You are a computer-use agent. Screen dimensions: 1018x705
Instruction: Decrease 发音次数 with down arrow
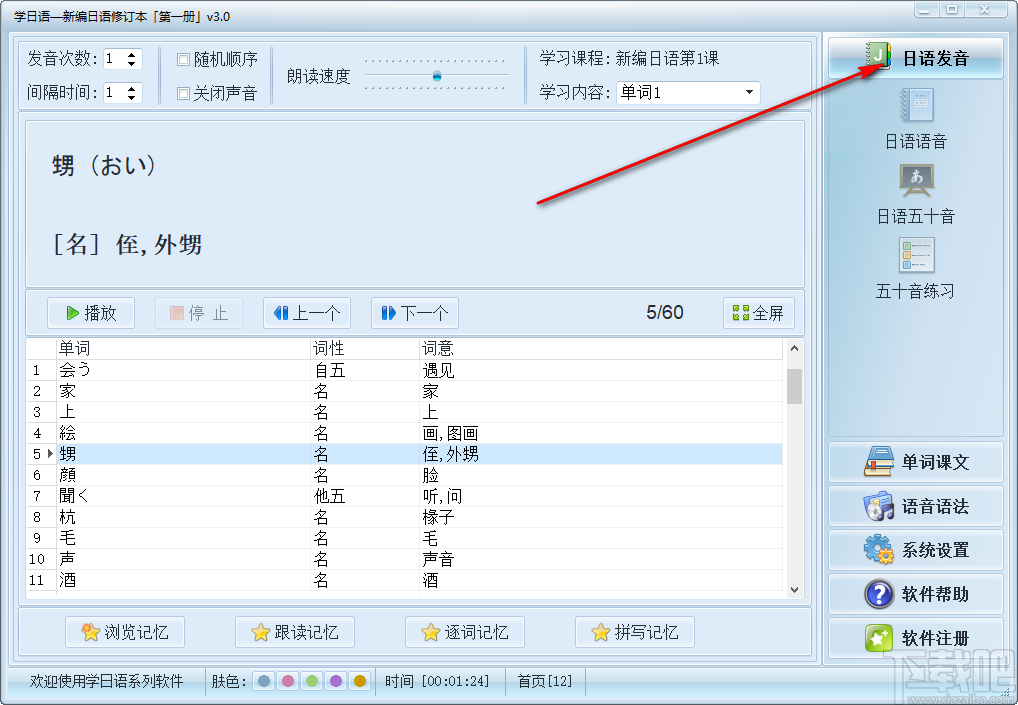[132, 64]
